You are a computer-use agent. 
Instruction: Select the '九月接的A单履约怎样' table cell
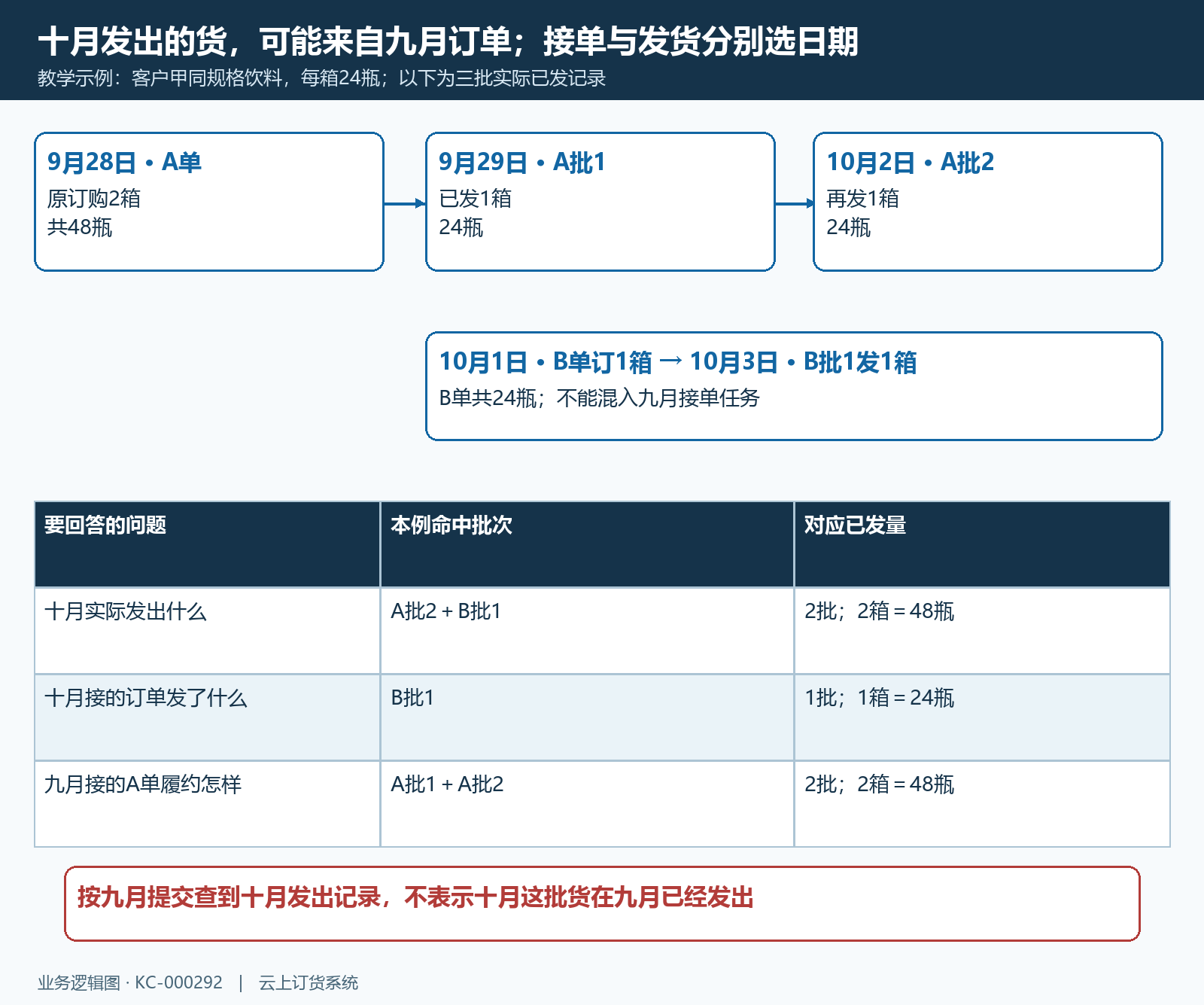point(207,804)
